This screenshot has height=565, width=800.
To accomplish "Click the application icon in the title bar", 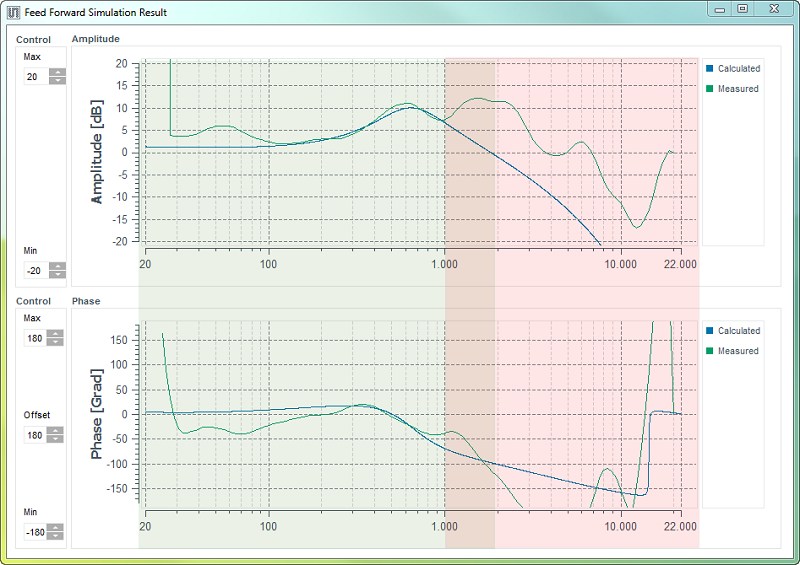I will [14, 12].
